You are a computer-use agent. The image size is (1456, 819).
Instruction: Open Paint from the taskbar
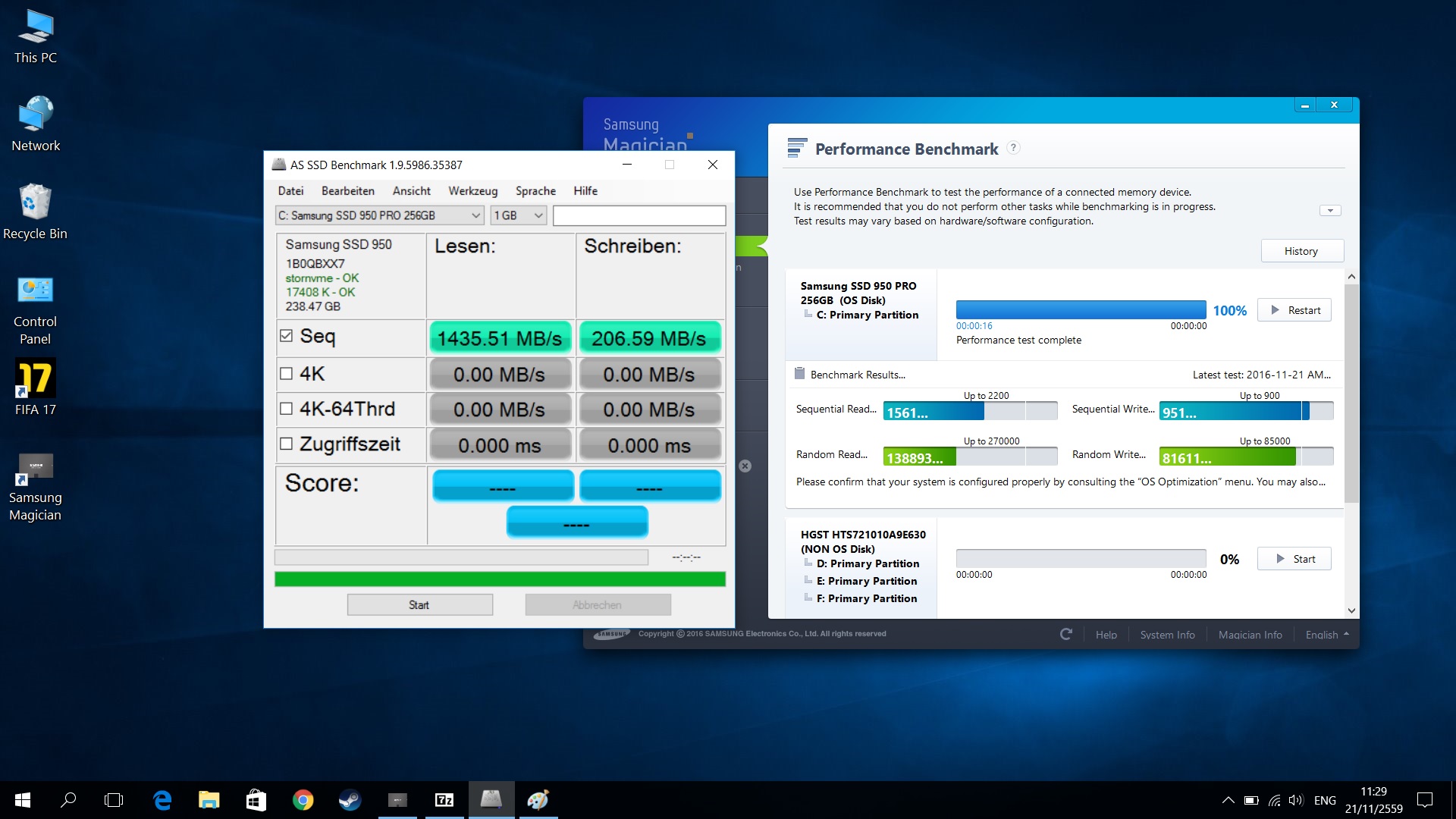pos(538,800)
